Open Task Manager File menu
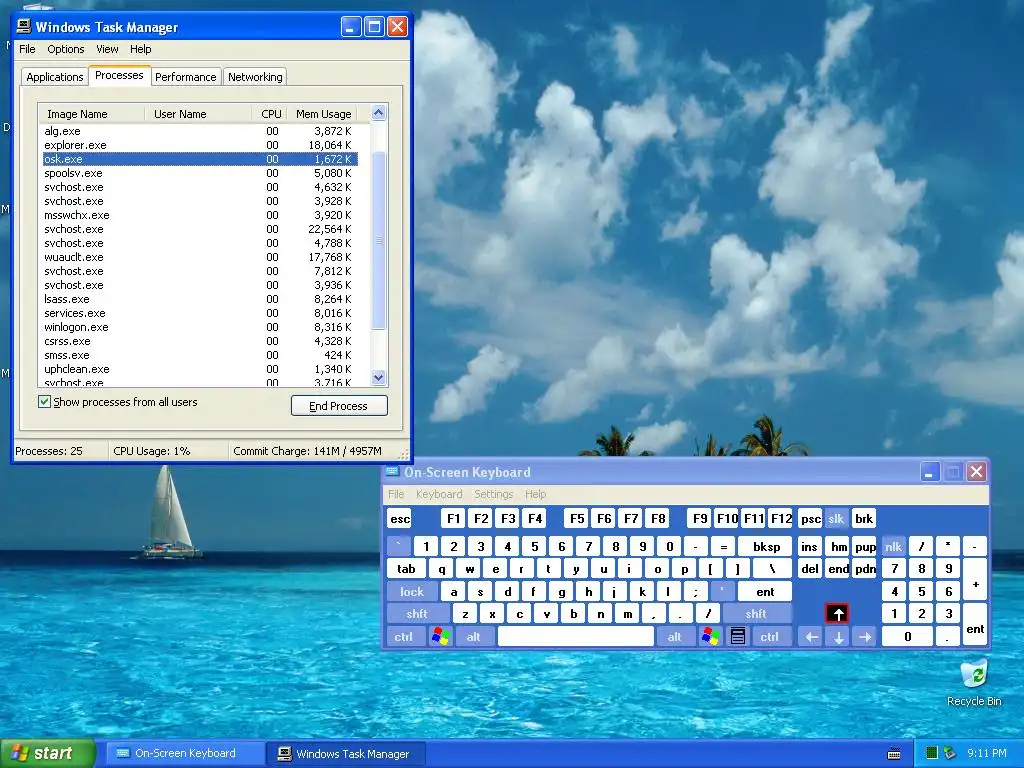 coord(27,49)
